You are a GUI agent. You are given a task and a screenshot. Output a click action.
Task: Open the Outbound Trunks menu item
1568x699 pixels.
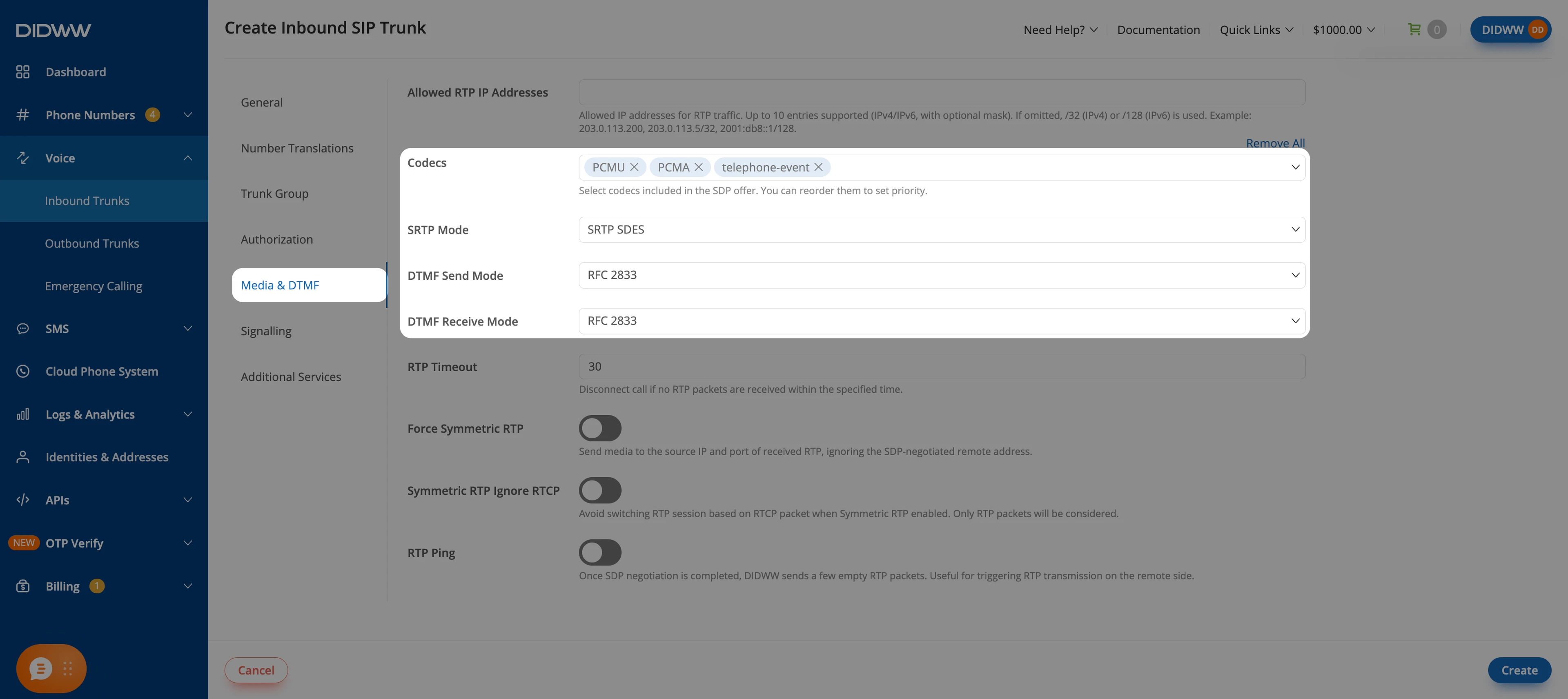92,244
